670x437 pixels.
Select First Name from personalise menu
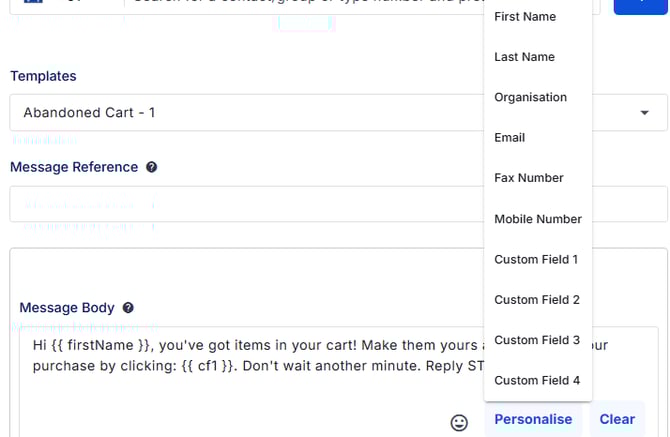pos(525,17)
